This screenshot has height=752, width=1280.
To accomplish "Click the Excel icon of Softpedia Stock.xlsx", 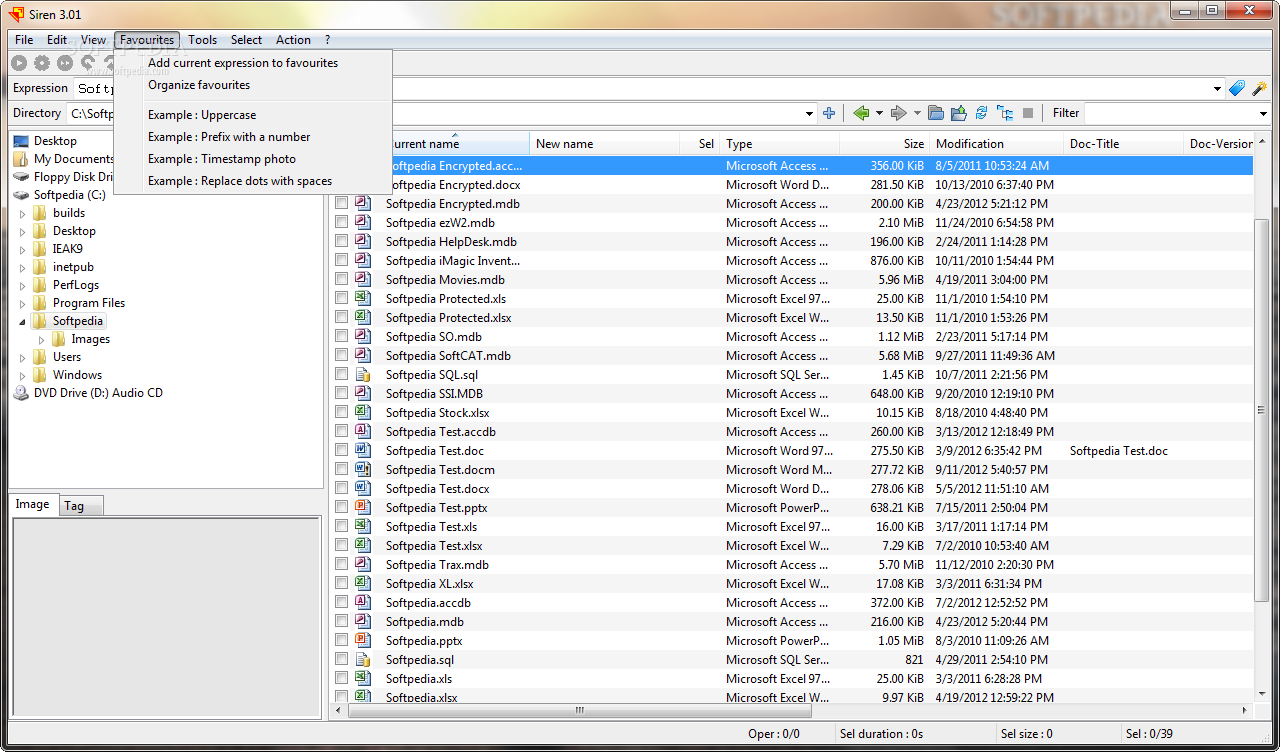I will [x=364, y=412].
